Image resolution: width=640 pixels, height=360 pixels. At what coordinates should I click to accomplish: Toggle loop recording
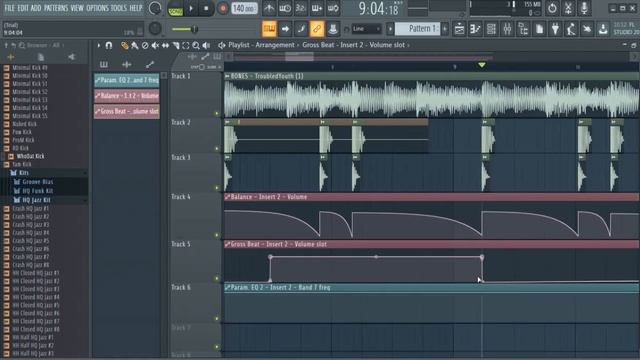click(x=333, y=8)
